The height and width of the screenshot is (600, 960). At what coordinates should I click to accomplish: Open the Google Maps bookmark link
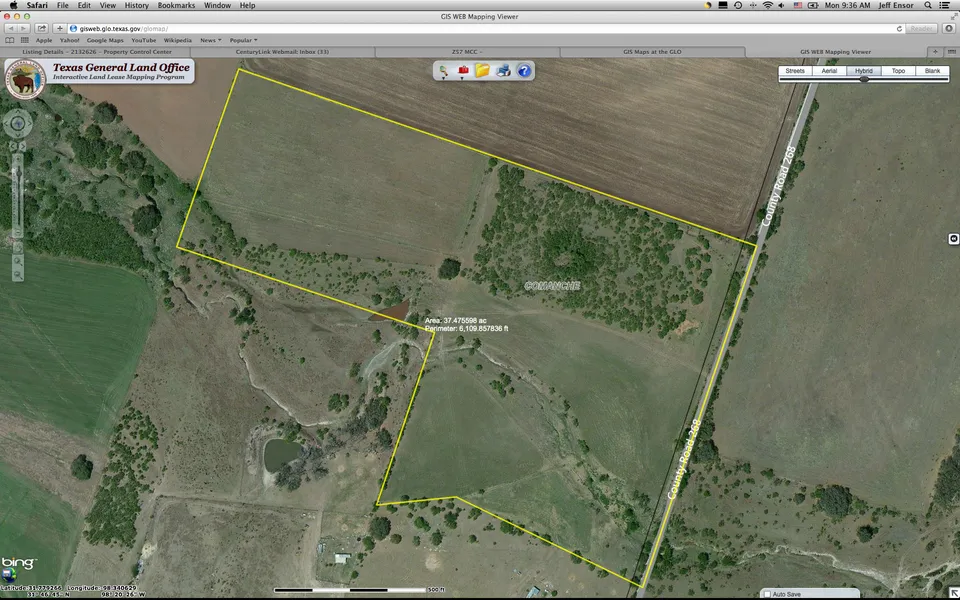click(x=104, y=40)
